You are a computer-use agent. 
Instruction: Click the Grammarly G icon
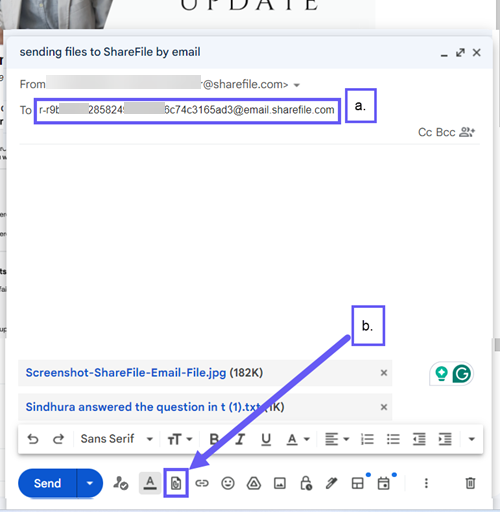click(462, 373)
